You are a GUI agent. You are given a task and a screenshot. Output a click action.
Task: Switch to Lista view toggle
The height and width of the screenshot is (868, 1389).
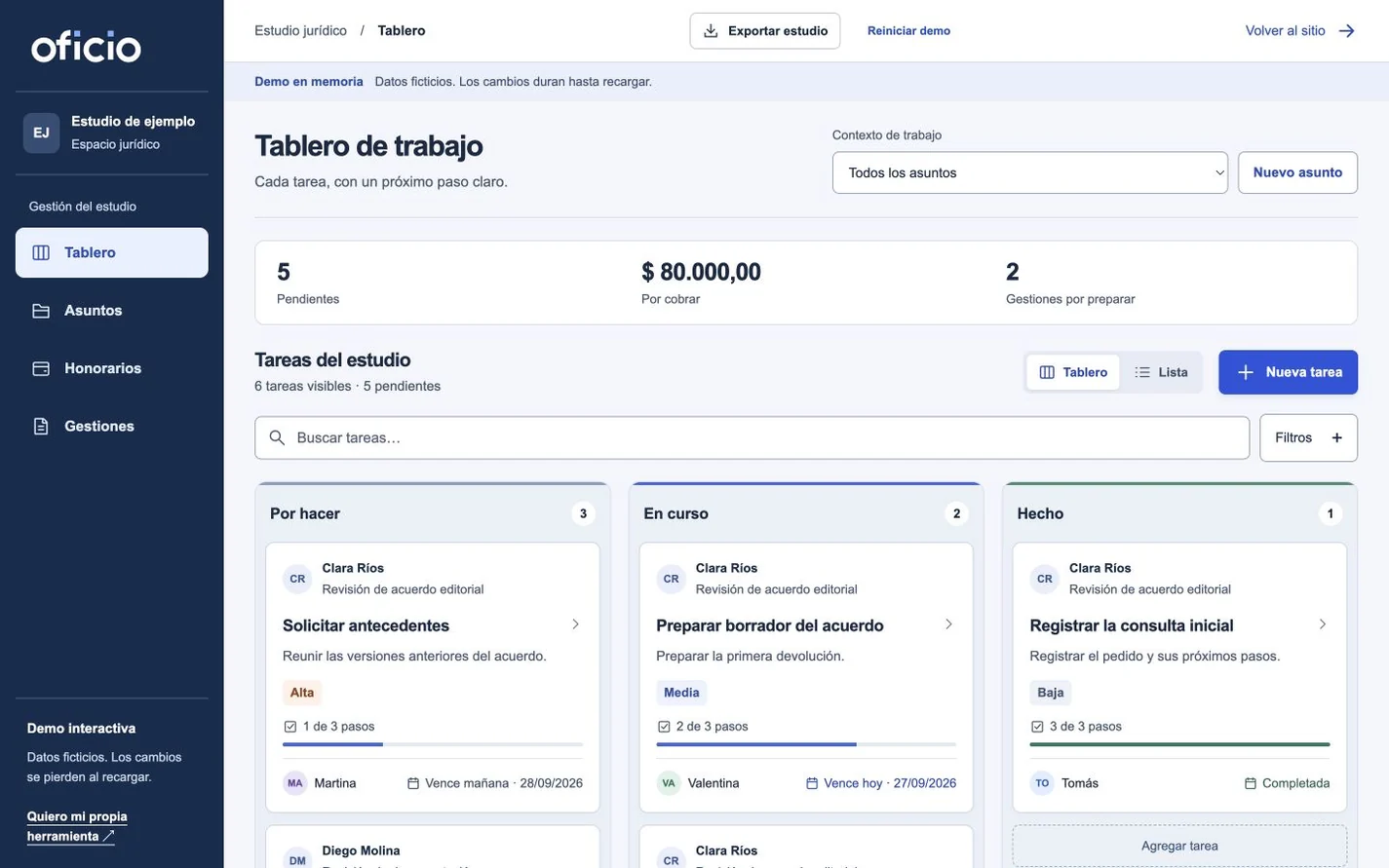tap(1161, 372)
